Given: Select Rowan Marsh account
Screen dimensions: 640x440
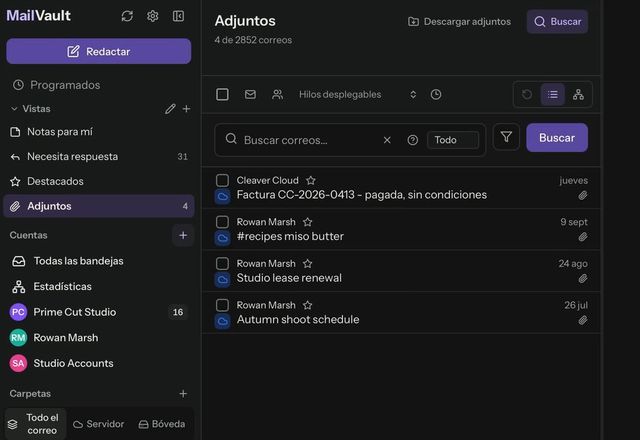Looking at the screenshot, I should [x=99, y=338].
